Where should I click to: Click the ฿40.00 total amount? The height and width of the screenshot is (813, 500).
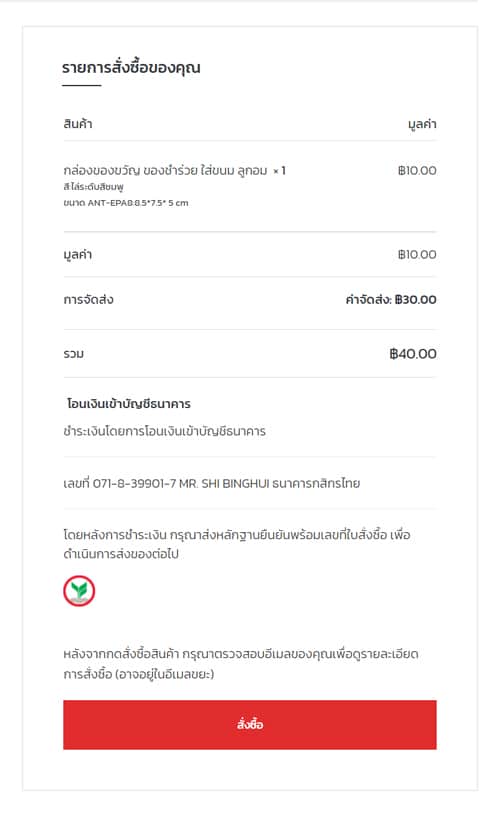413,354
